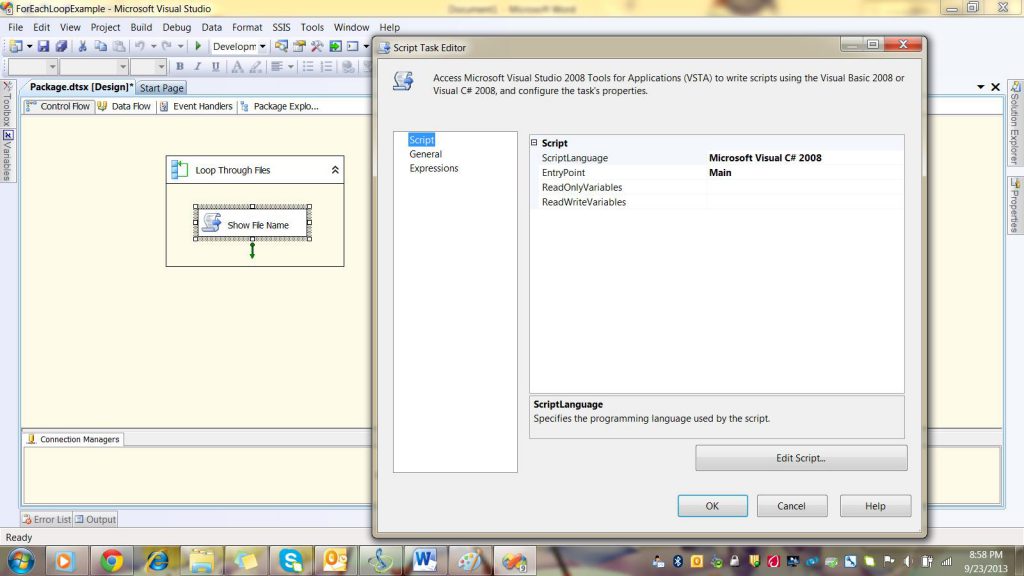The height and width of the screenshot is (576, 1024).
Task: Collapse the Loop Through Files container
Action: (x=335, y=170)
